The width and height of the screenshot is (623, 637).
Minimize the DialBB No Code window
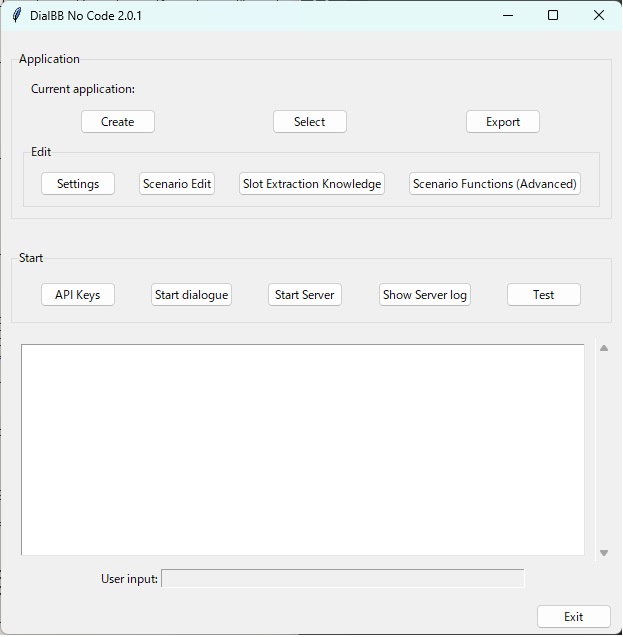point(508,15)
